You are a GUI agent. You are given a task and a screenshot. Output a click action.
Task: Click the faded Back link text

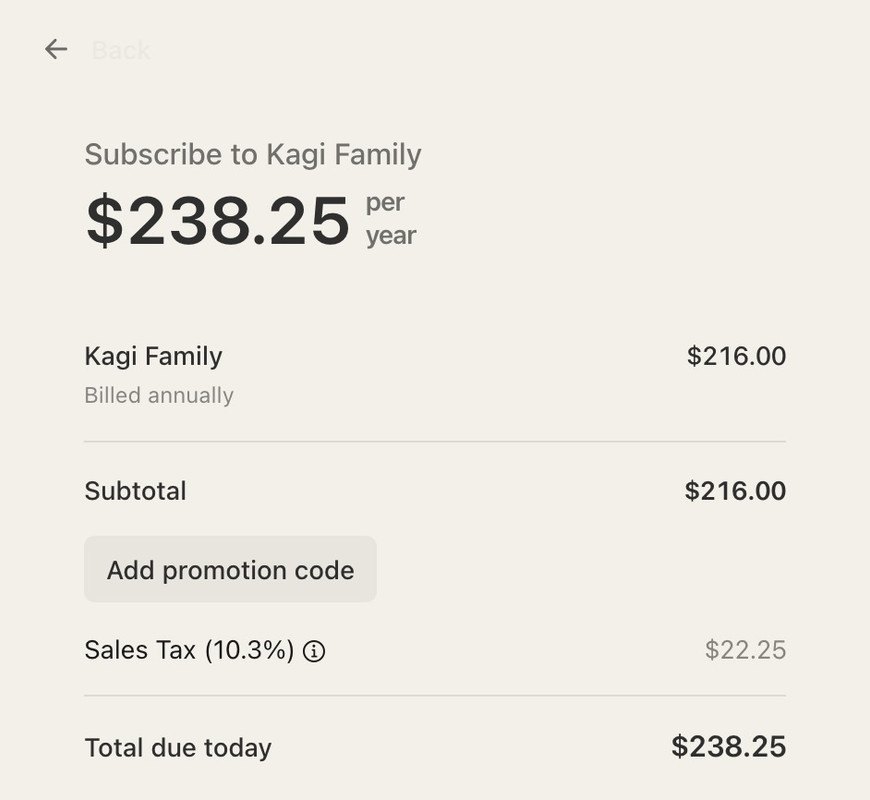[121, 50]
